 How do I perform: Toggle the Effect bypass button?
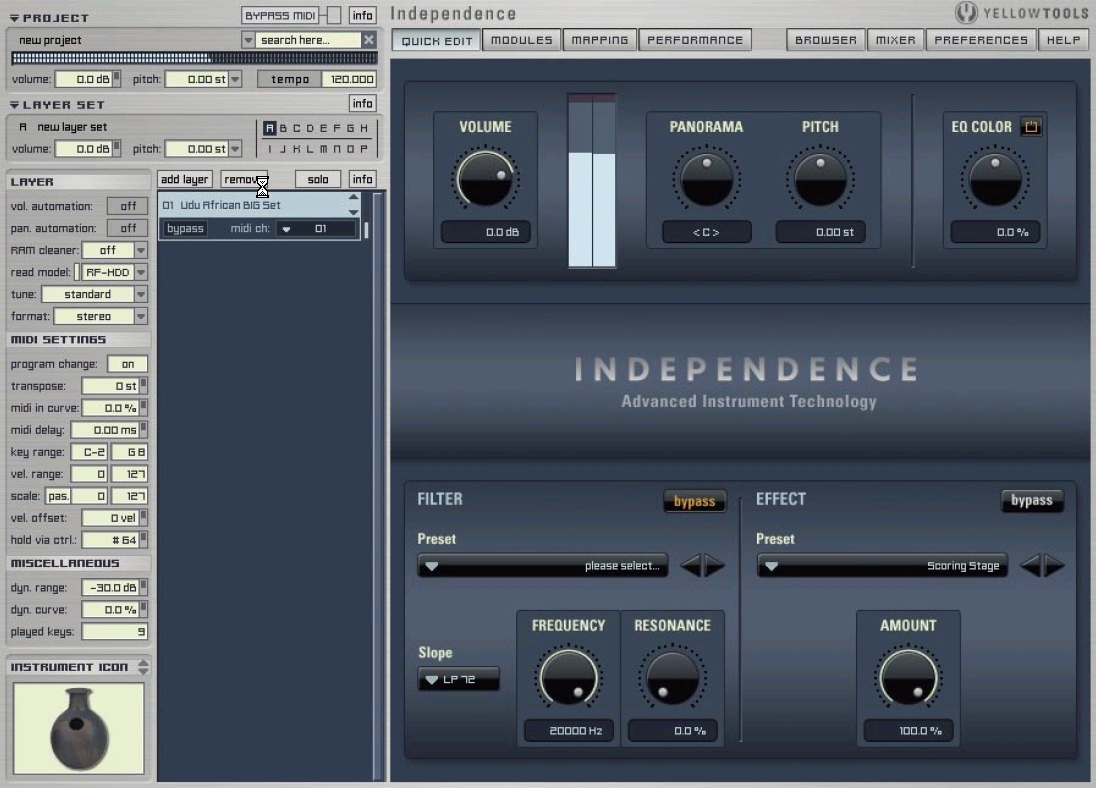1032,500
